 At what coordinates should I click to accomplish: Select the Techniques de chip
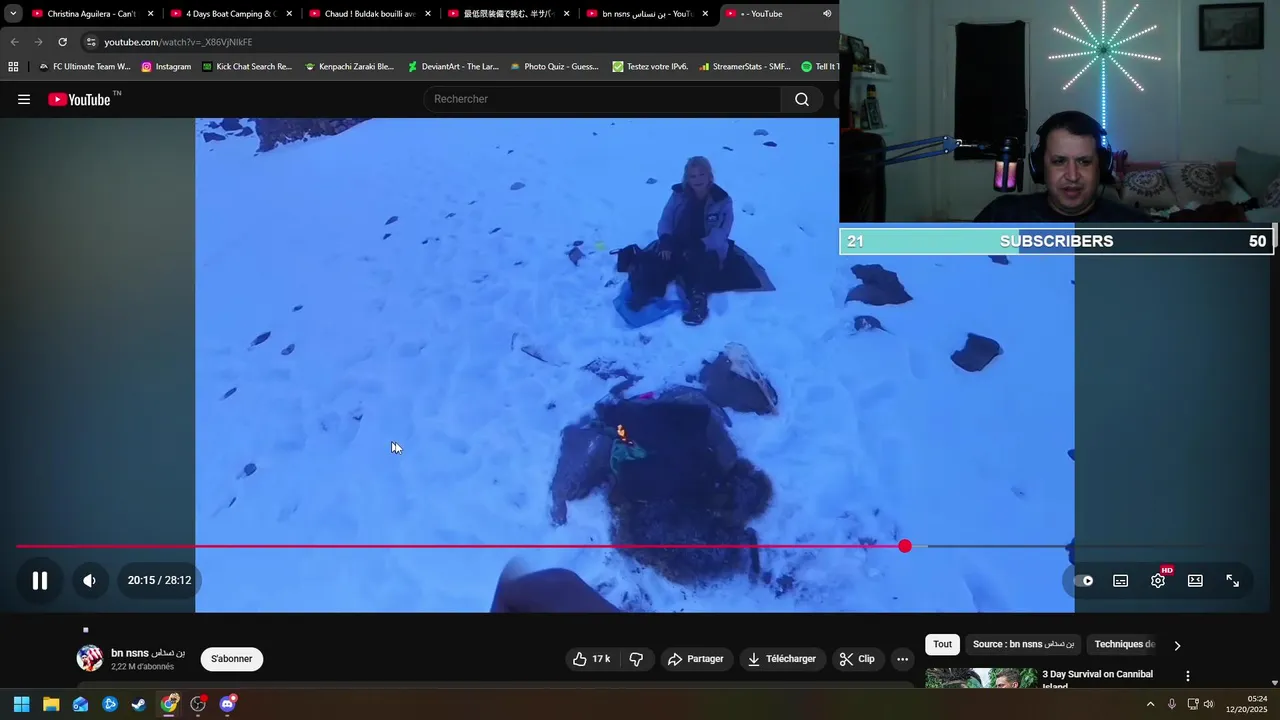coord(1125,645)
